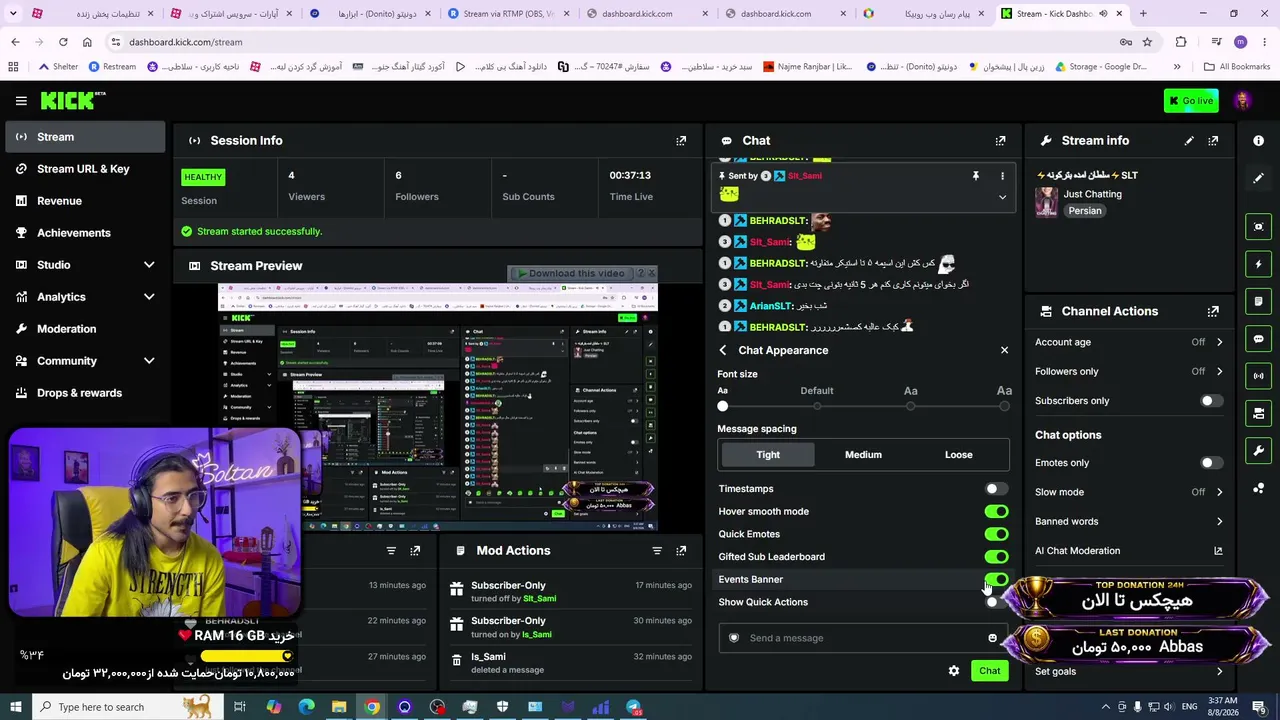Click Is_Sami who turned on Subscriber-Only

[536, 635]
